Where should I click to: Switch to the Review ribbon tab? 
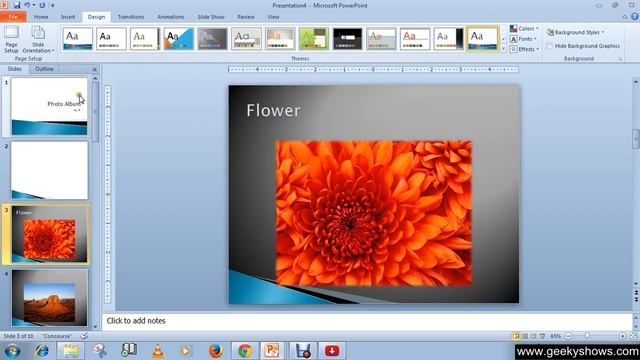click(246, 17)
